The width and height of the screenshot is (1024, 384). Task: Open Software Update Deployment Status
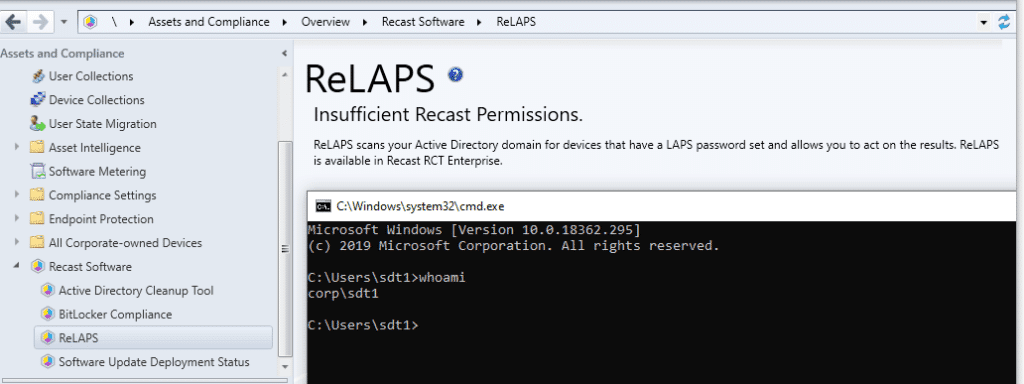coord(154,362)
